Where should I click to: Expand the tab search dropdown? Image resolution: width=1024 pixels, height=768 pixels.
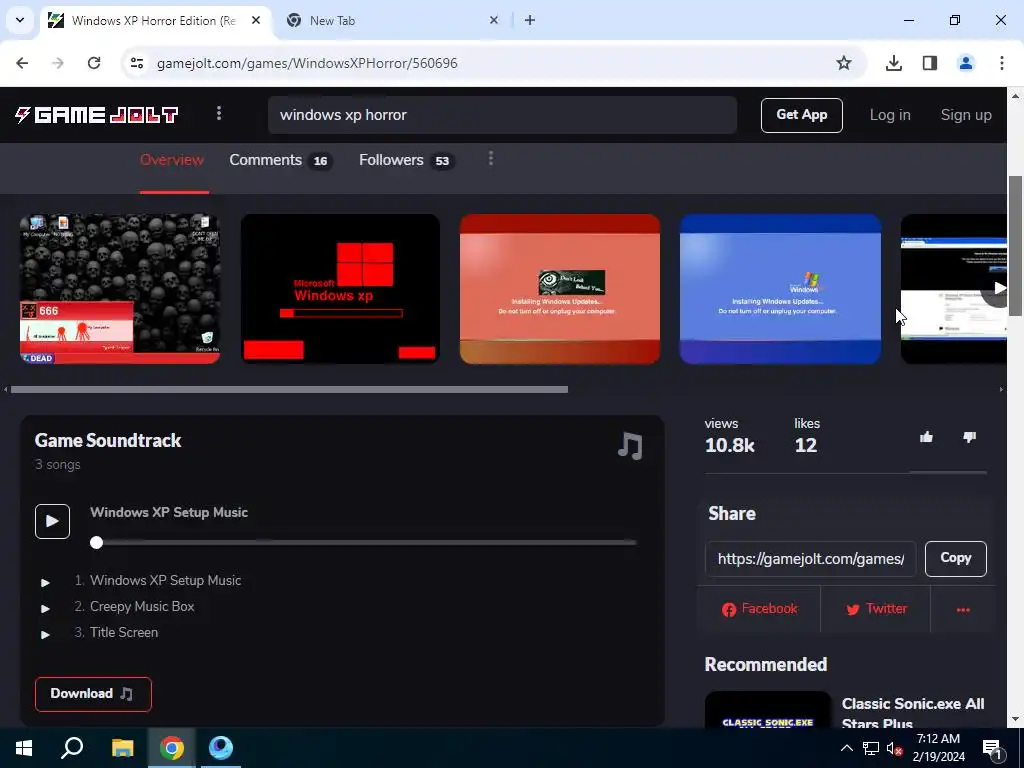point(20,20)
